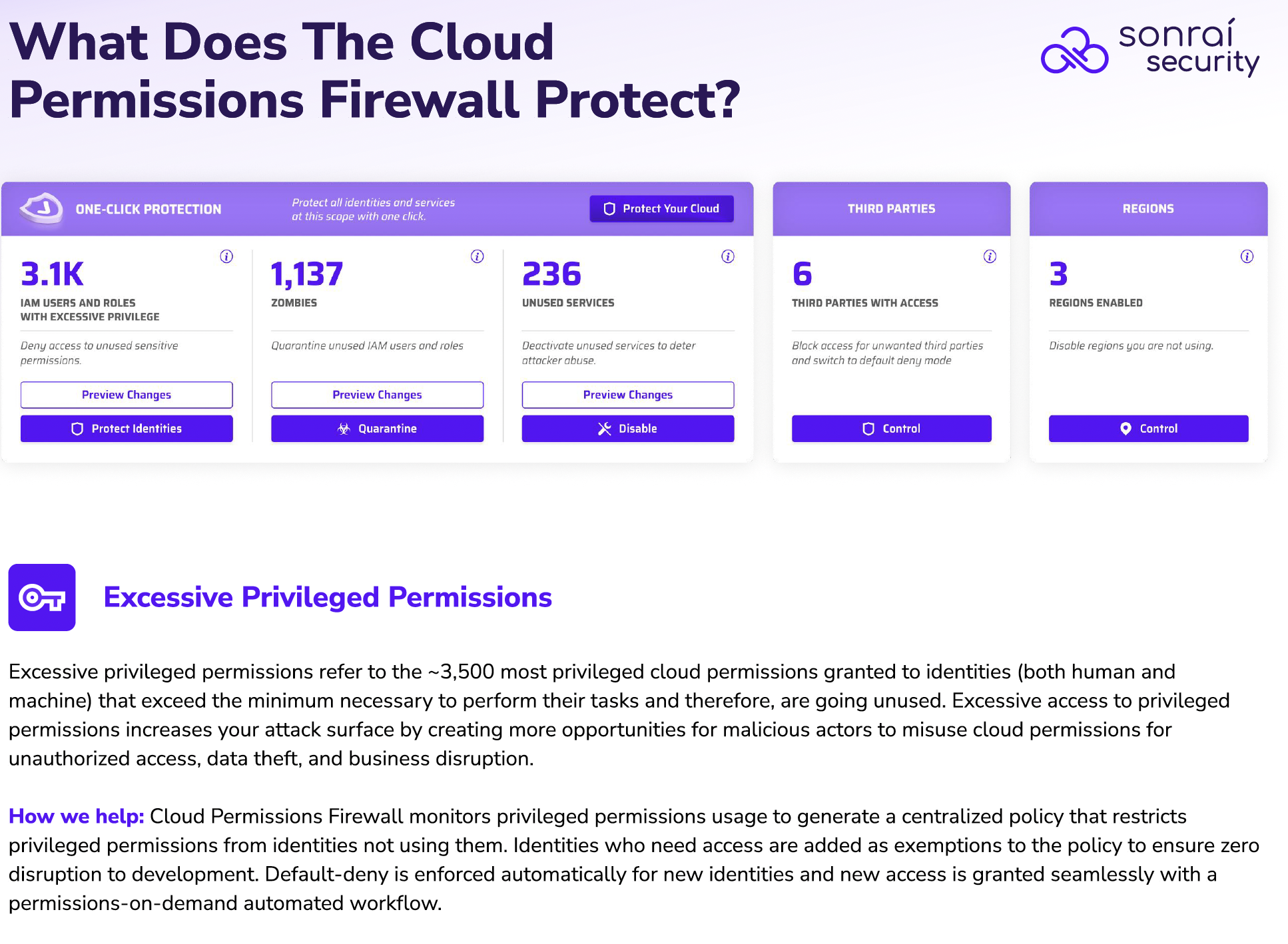Open info icon on Unused Services card
Image resolution: width=1288 pixels, height=944 pixels.
(x=728, y=256)
